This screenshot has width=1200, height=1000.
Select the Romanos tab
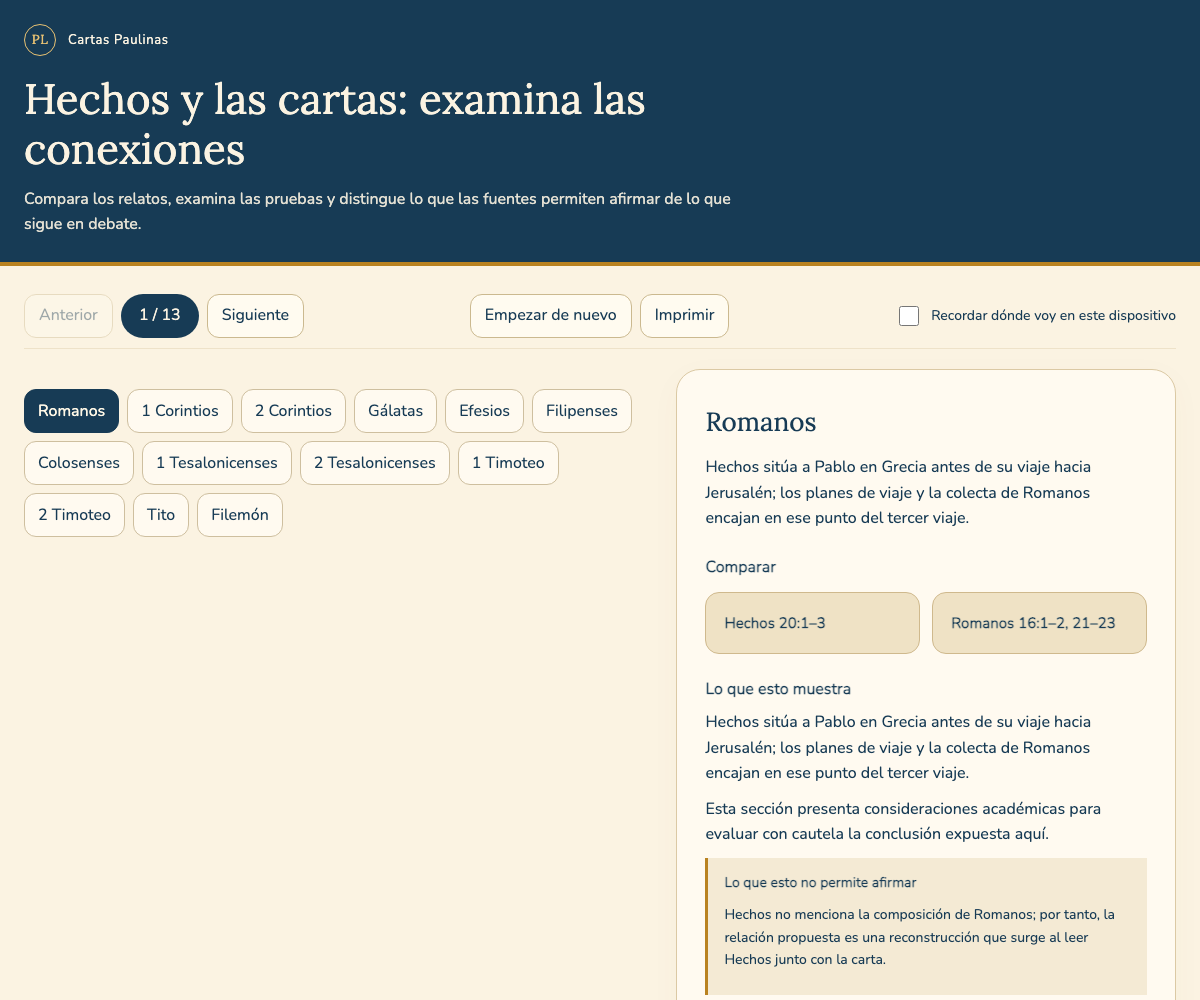(x=72, y=411)
